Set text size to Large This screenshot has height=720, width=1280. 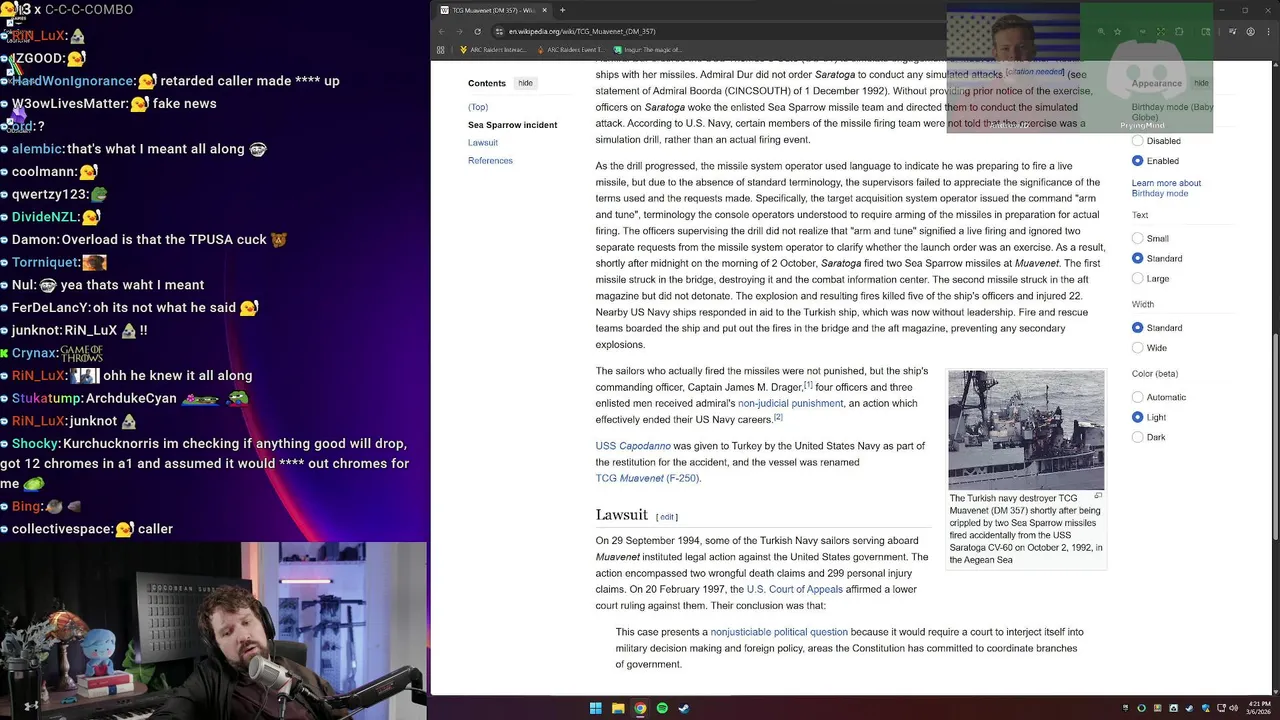1138,279
